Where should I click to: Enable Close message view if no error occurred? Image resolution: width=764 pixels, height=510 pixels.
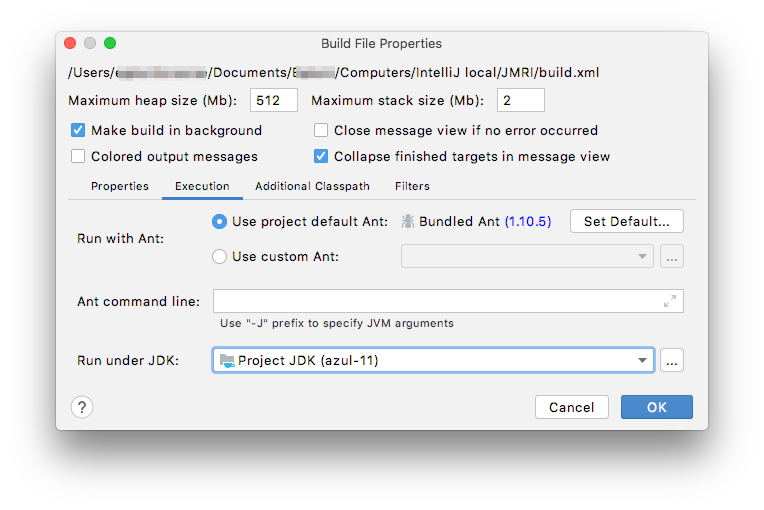coord(321,130)
